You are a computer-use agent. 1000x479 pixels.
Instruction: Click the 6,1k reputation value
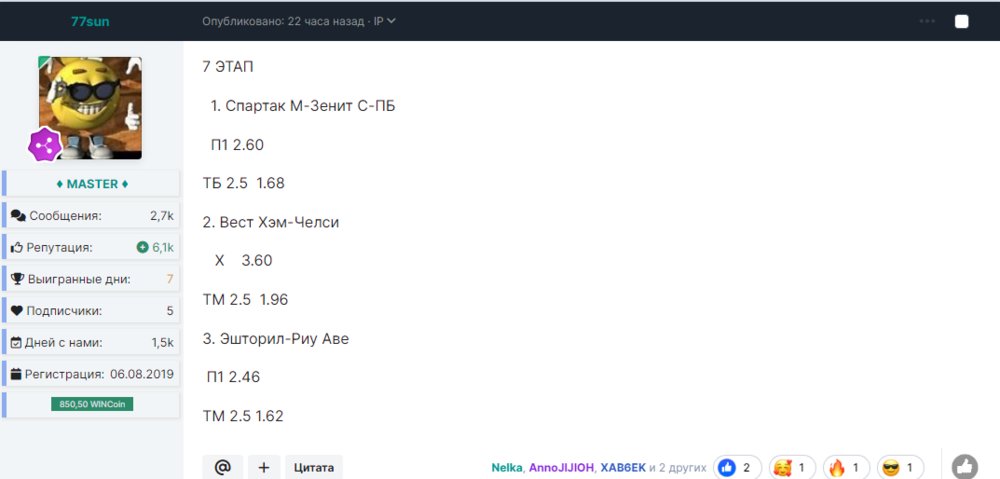click(x=162, y=247)
